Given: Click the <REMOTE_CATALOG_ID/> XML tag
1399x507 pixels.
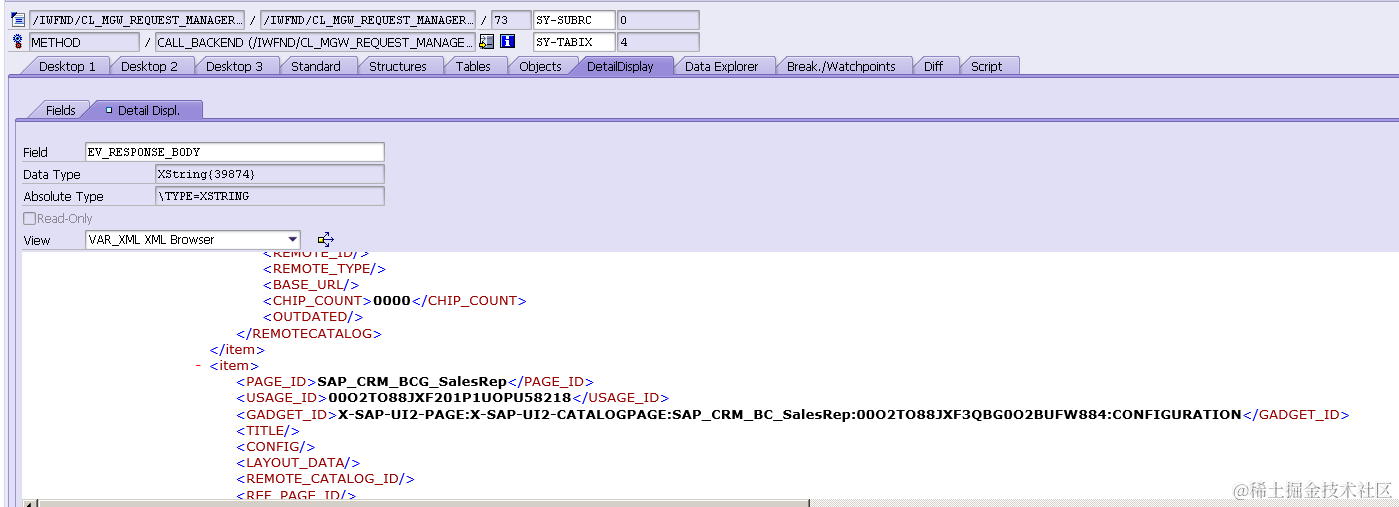Looking at the screenshot, I should (325, 478).
